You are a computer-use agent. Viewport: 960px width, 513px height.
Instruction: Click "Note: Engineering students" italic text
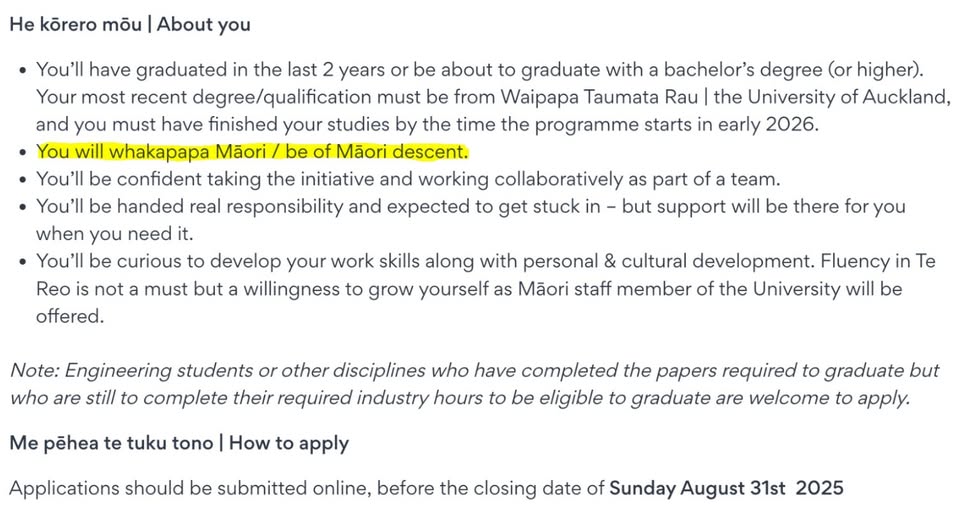click(134, 371)
